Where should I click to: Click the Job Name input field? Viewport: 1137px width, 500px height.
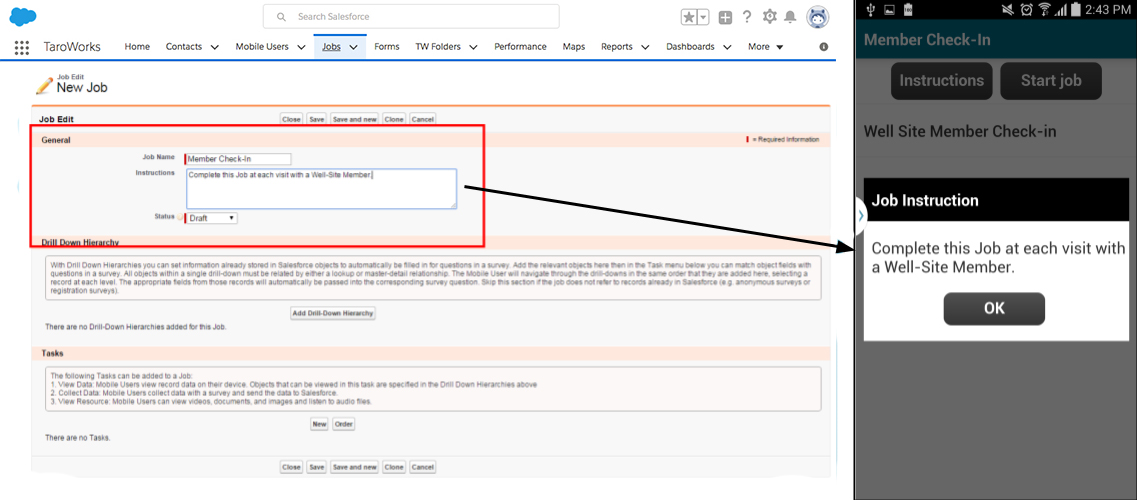(x=239, y=158)
